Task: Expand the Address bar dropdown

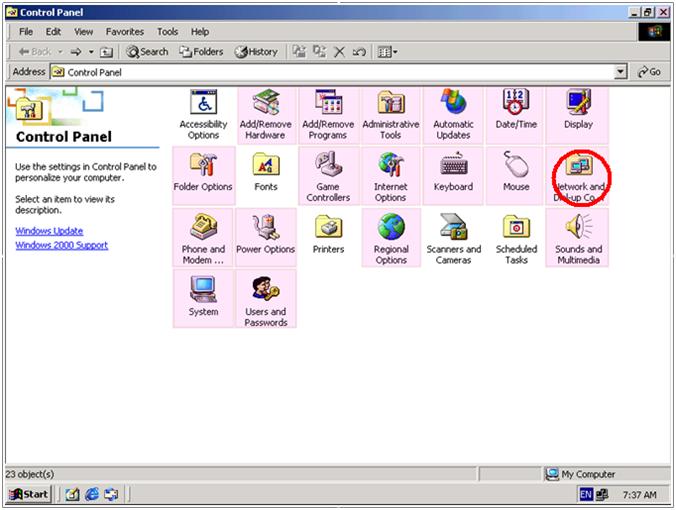Action: tap(621, 72)
